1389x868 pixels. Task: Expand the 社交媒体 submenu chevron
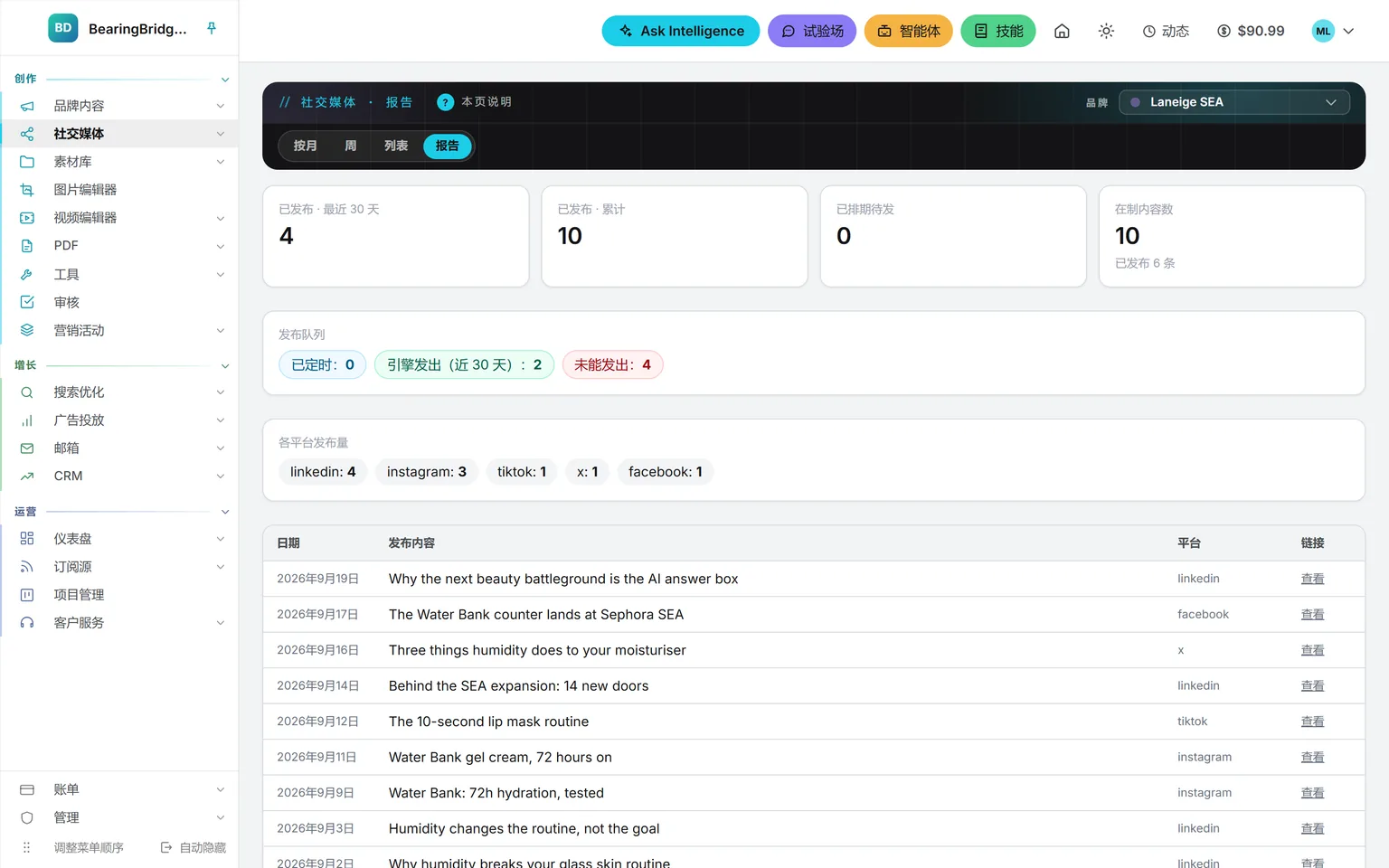tap(220, 134)
